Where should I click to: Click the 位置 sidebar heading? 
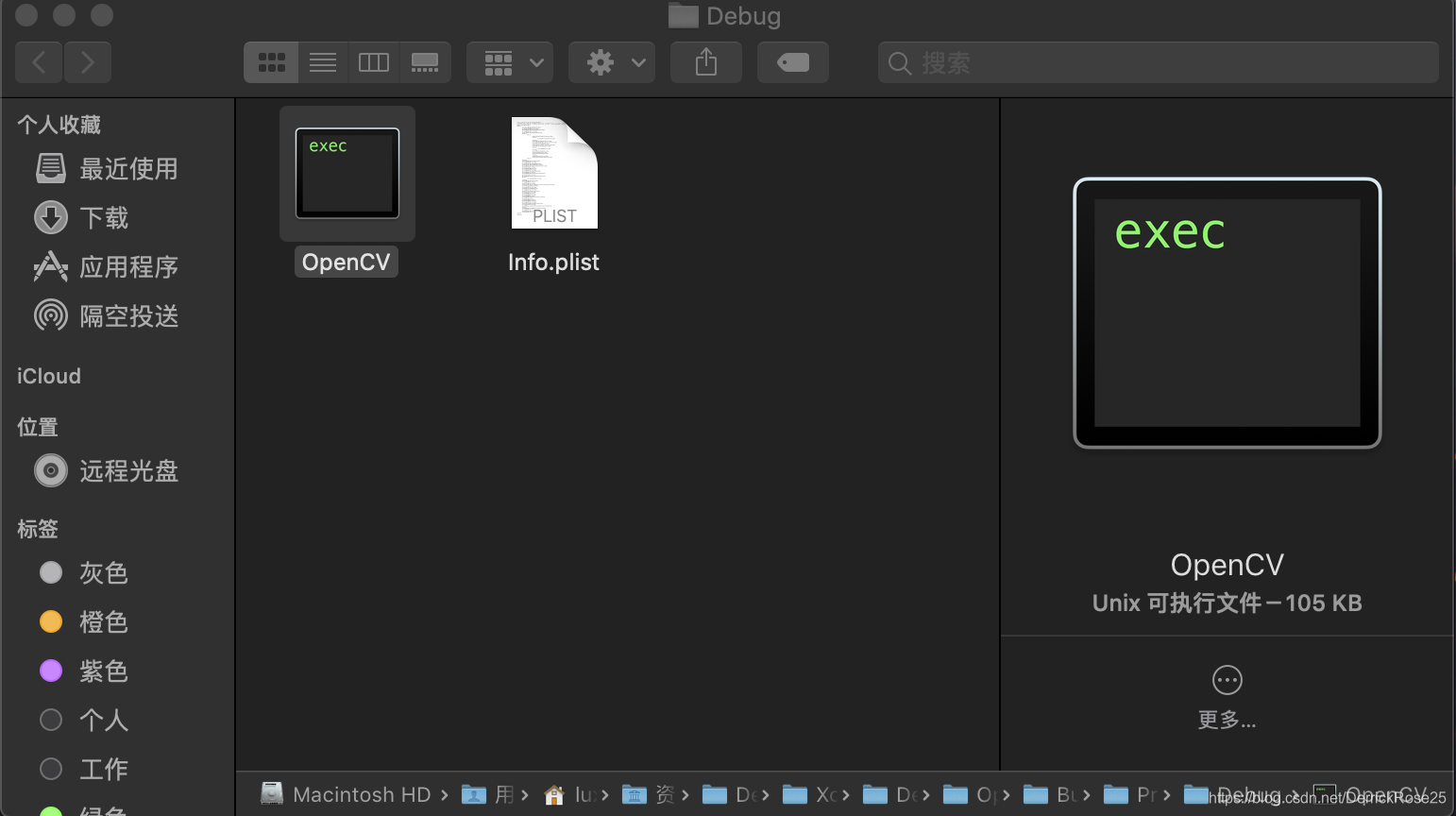click(38, 427)
